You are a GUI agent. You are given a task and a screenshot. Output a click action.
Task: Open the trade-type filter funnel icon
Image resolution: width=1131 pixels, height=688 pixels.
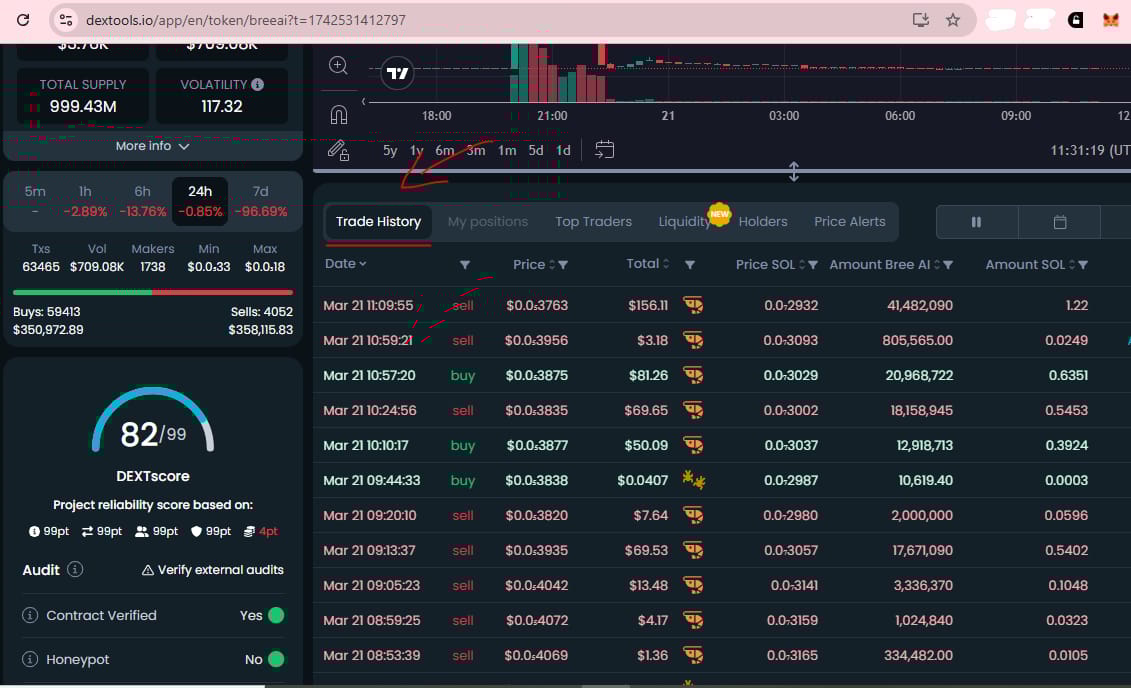tap(465, 265)
